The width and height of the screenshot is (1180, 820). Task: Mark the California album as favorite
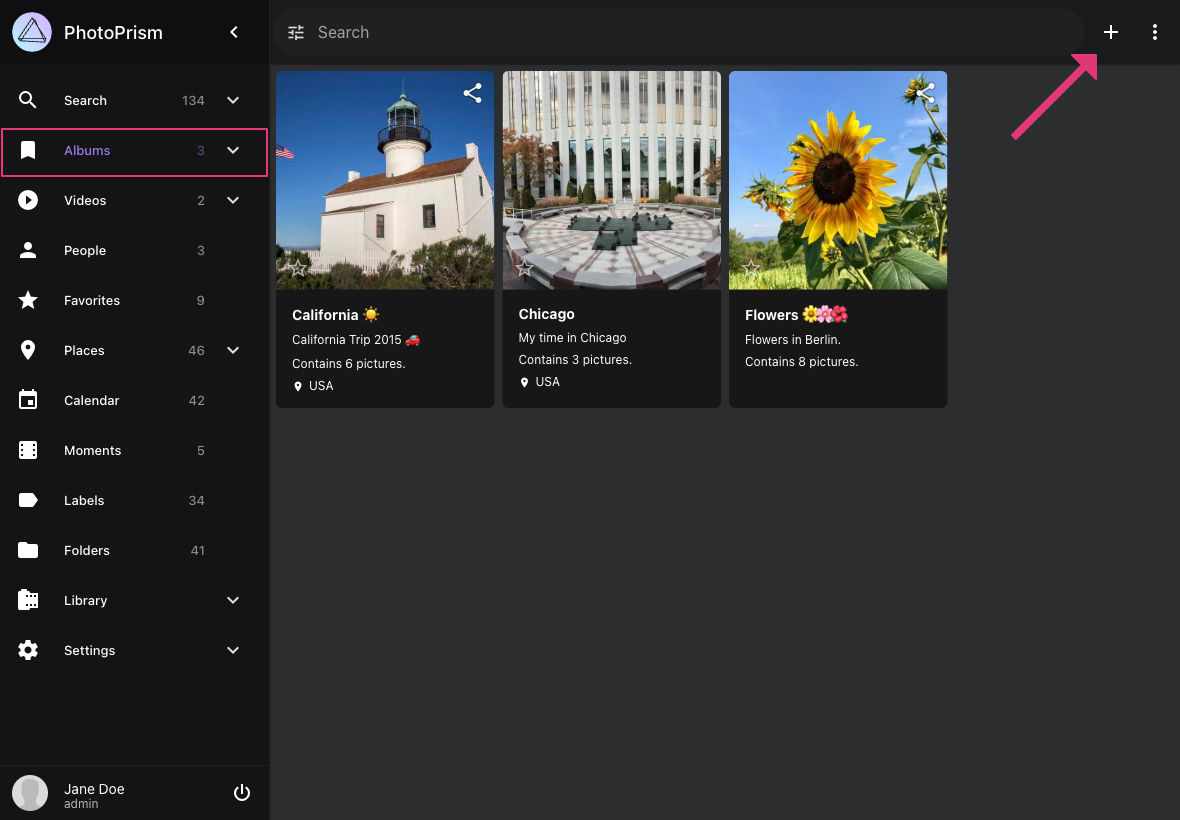coord(297,268)
